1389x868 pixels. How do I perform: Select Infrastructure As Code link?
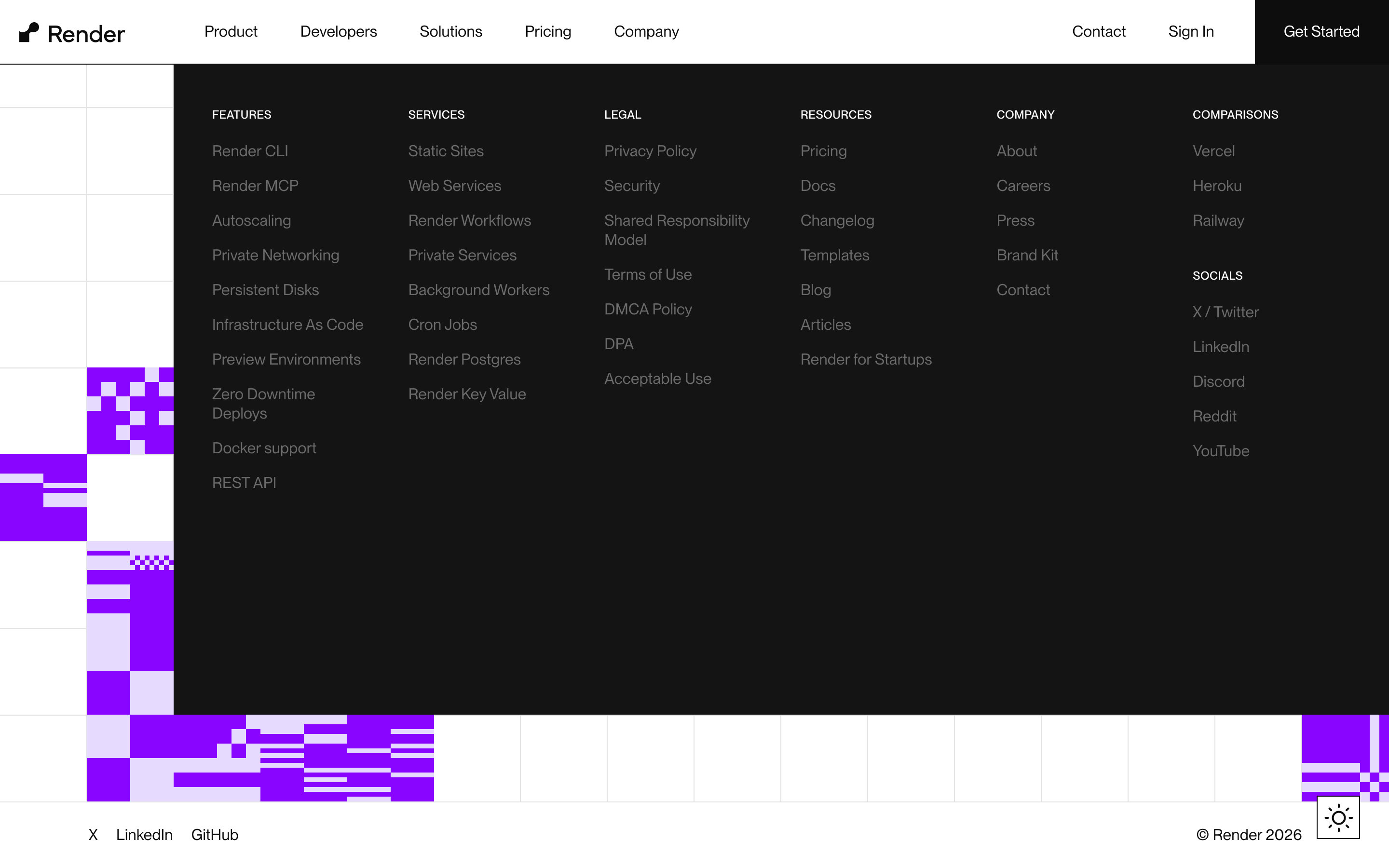(287, 325)
